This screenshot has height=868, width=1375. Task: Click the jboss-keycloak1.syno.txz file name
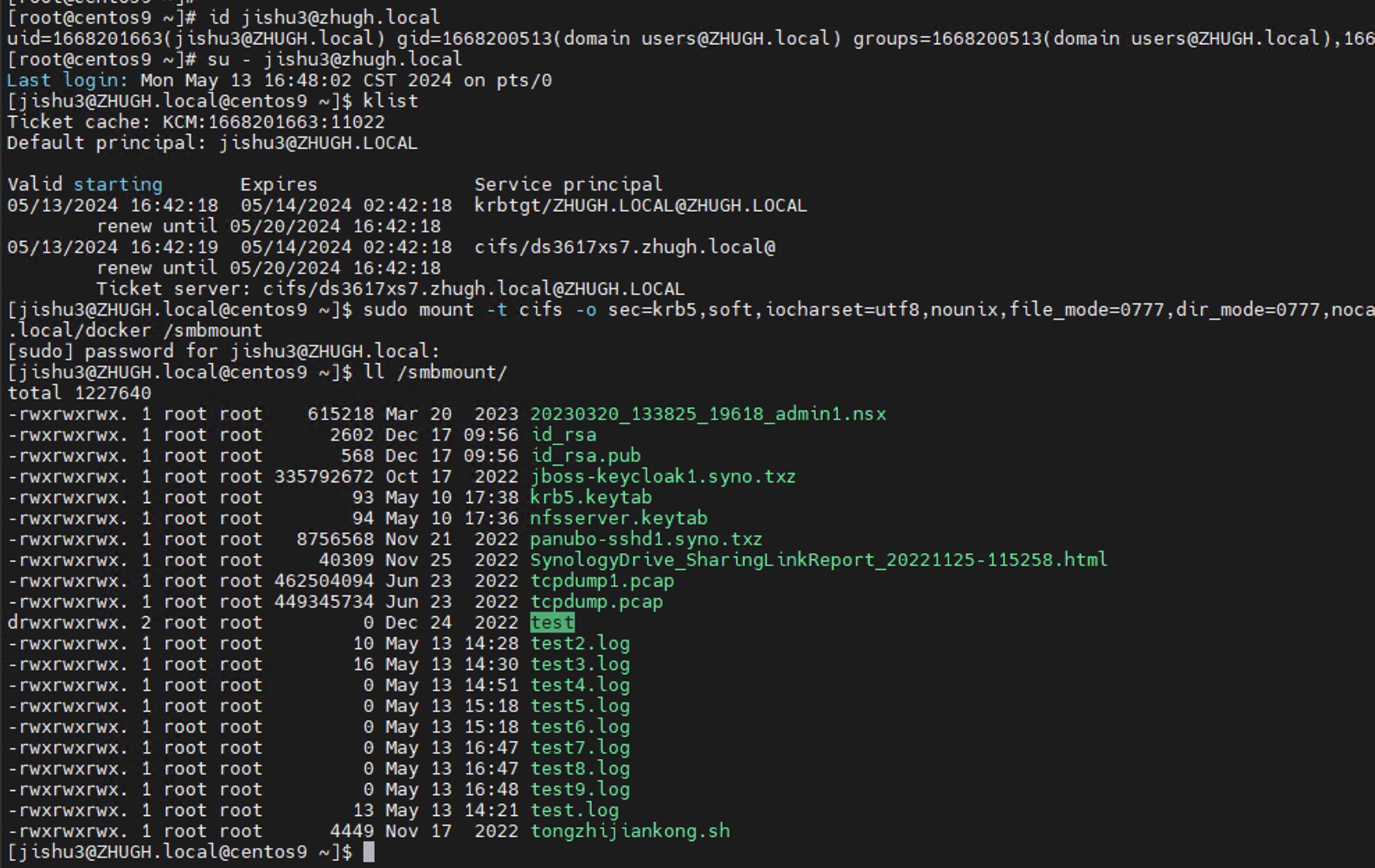(663, 476)
